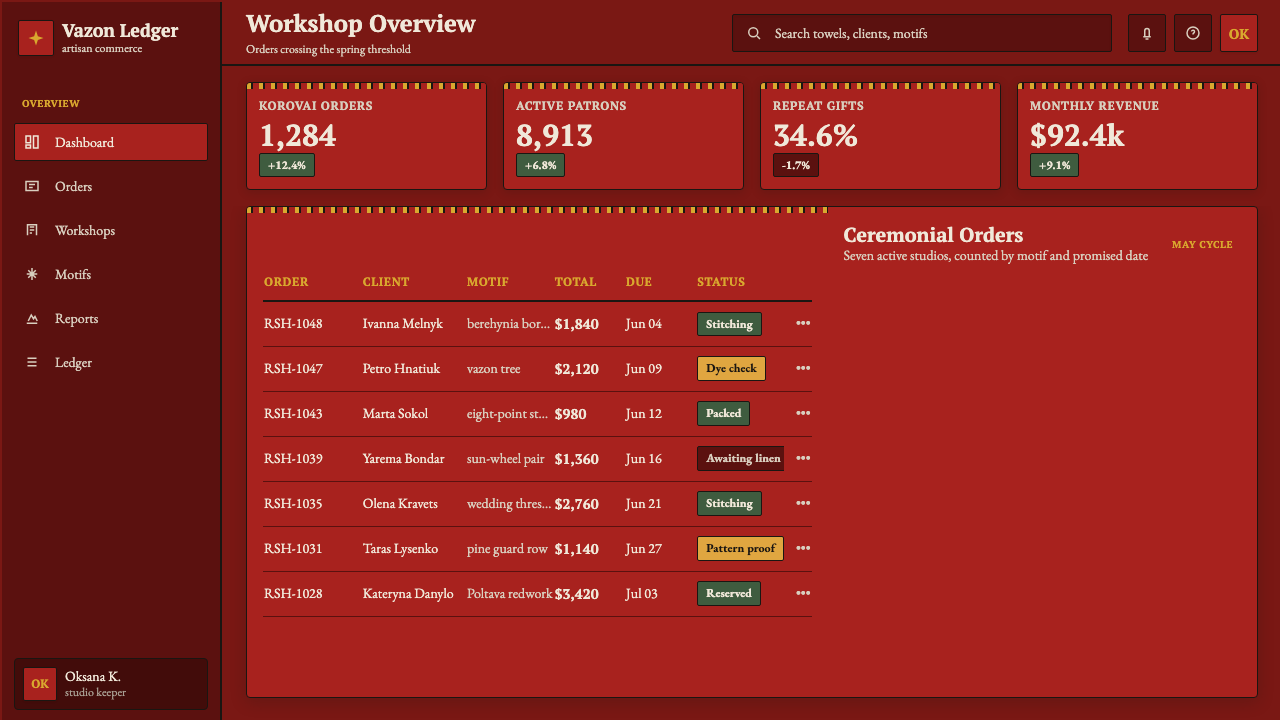Select order ID RSH-1048

point(293,324)
